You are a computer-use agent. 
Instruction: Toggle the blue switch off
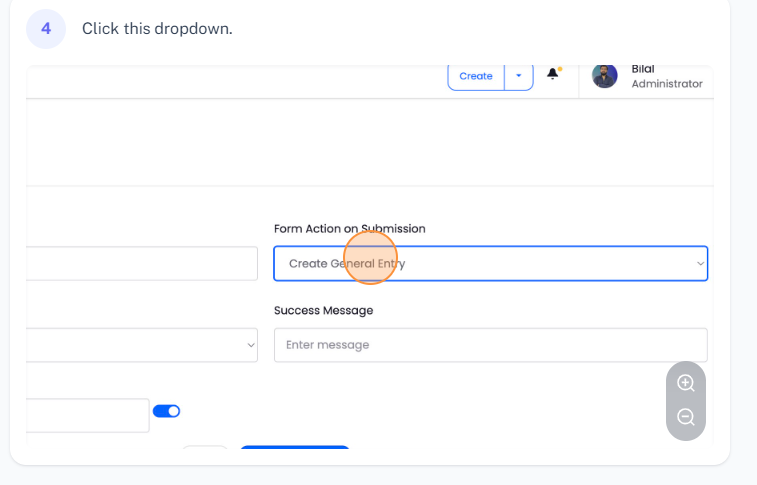[x=166, y=411]
